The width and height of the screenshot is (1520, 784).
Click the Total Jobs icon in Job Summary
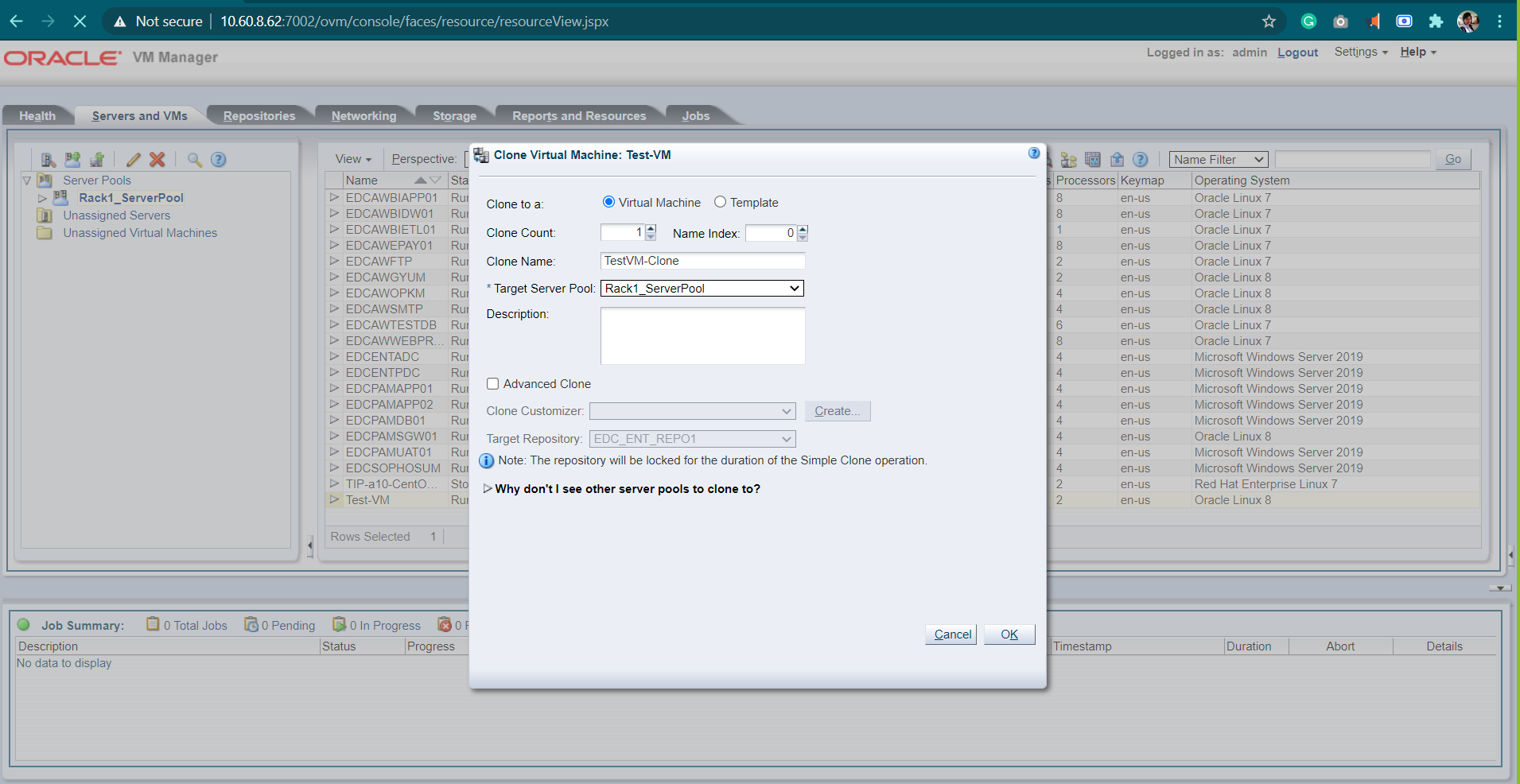153,624
